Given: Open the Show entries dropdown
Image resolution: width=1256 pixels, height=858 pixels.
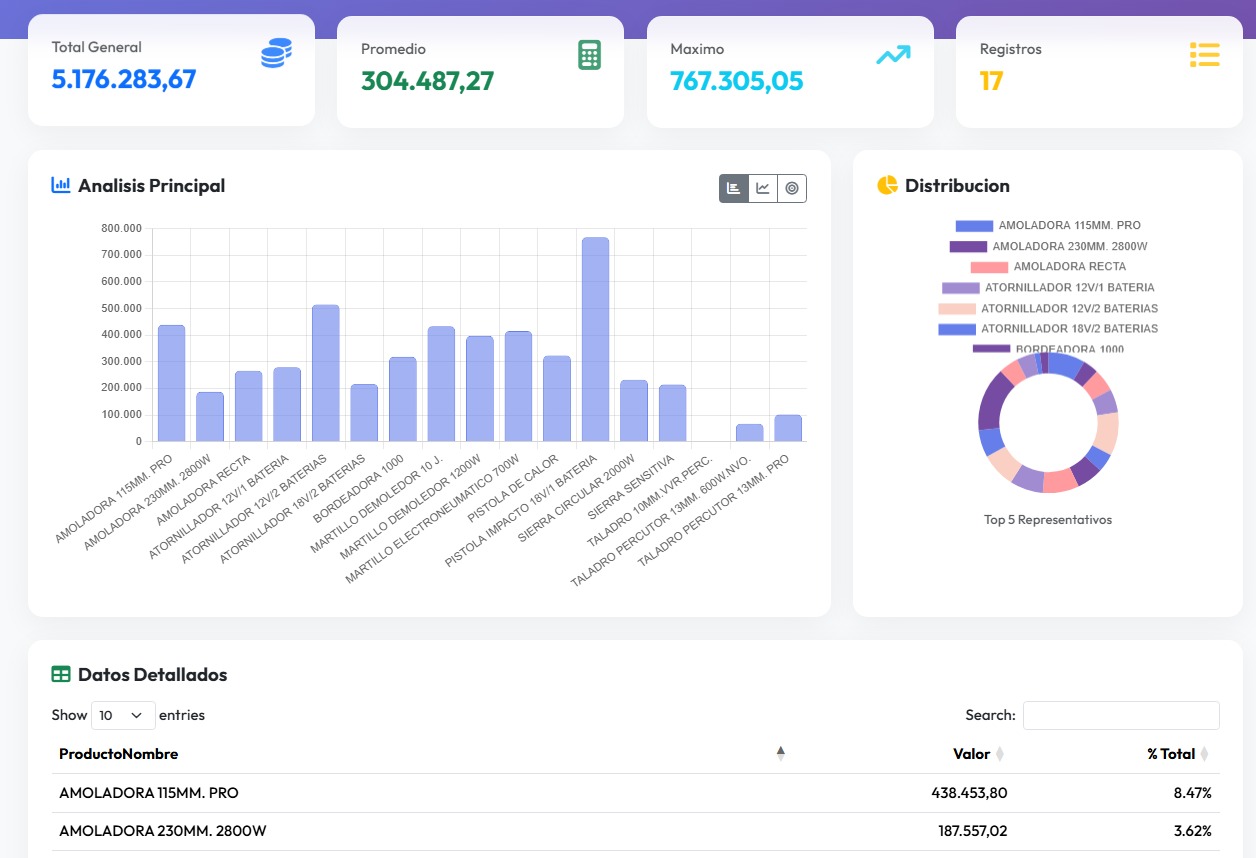Looking at the screenshot, I should [123, 715].
